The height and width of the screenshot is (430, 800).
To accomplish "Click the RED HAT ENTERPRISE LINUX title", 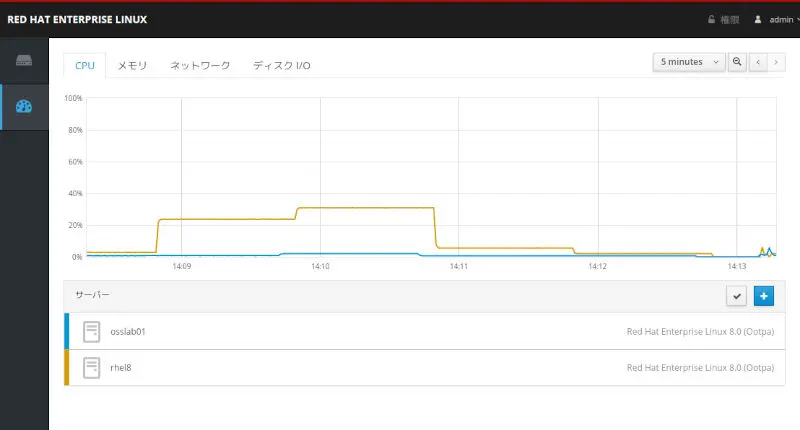I will pos(77,19).
